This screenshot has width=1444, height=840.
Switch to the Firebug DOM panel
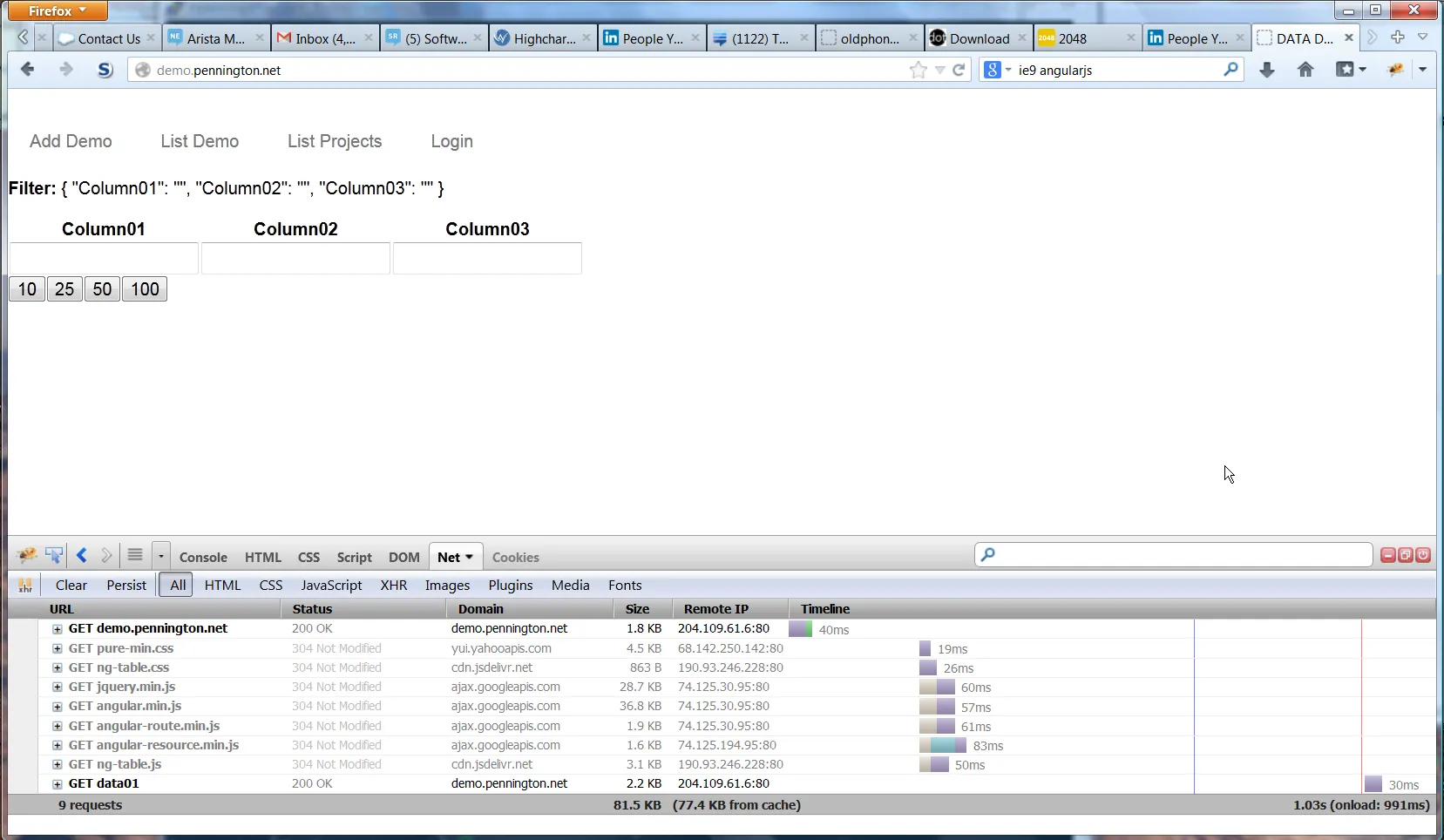click(404, 558)
